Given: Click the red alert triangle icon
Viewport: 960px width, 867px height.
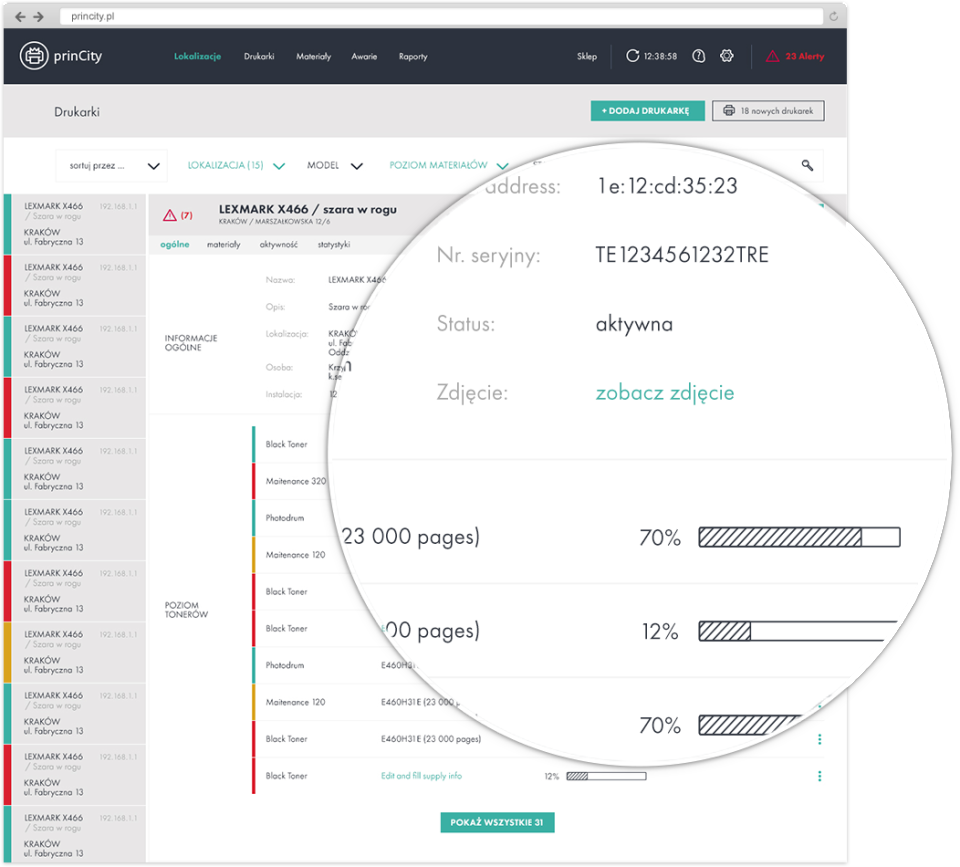Looking at the screenshot, I should [773, 56].
